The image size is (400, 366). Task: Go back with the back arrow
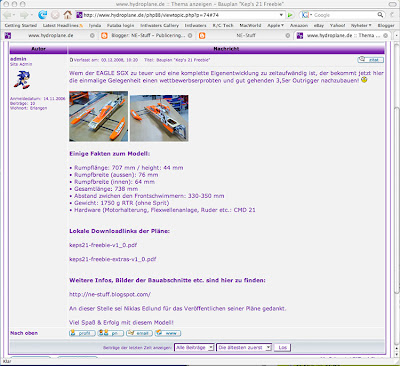pyautogui.click(x=7, y=15)
